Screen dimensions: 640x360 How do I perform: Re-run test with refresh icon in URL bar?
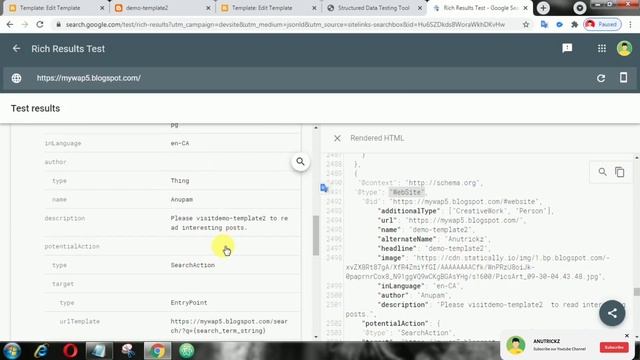pos(601,78)
